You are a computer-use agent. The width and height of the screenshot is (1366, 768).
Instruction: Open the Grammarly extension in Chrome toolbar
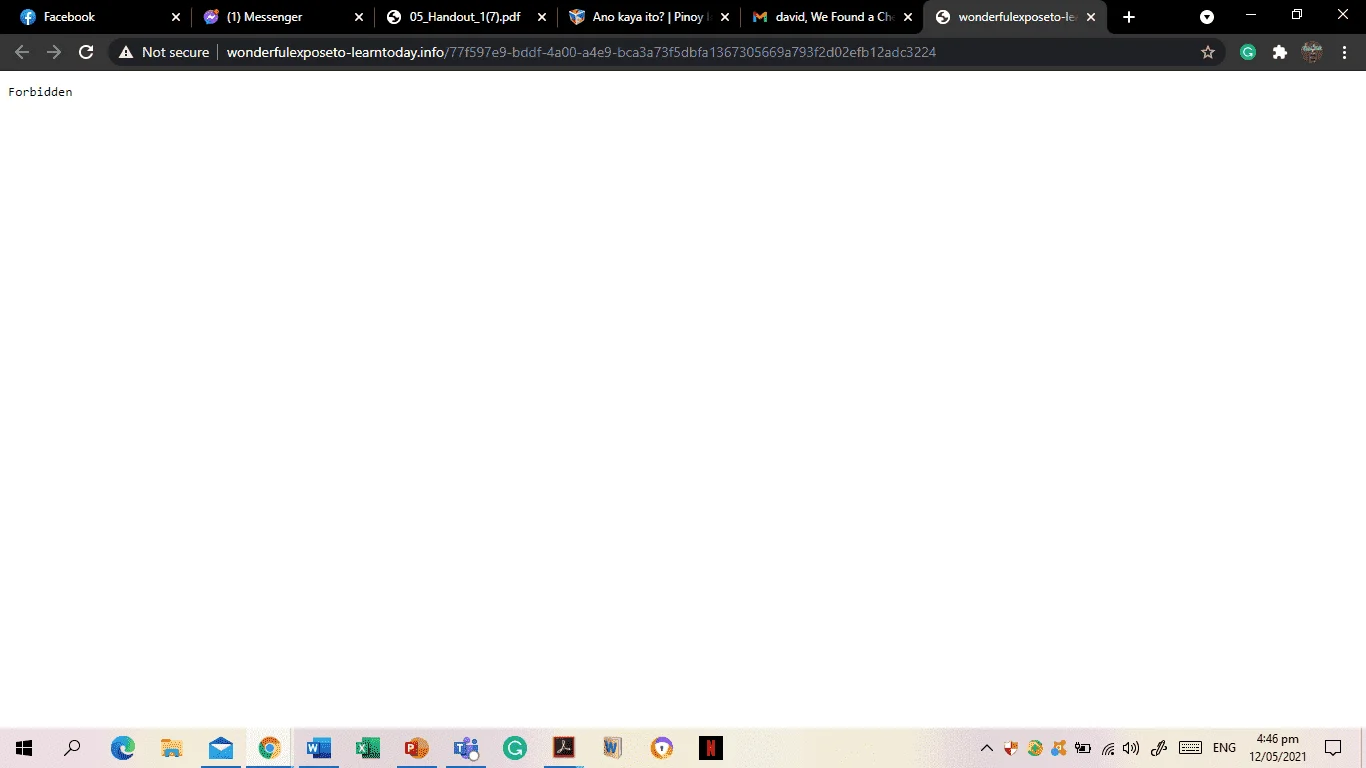tap(1248, 52)
